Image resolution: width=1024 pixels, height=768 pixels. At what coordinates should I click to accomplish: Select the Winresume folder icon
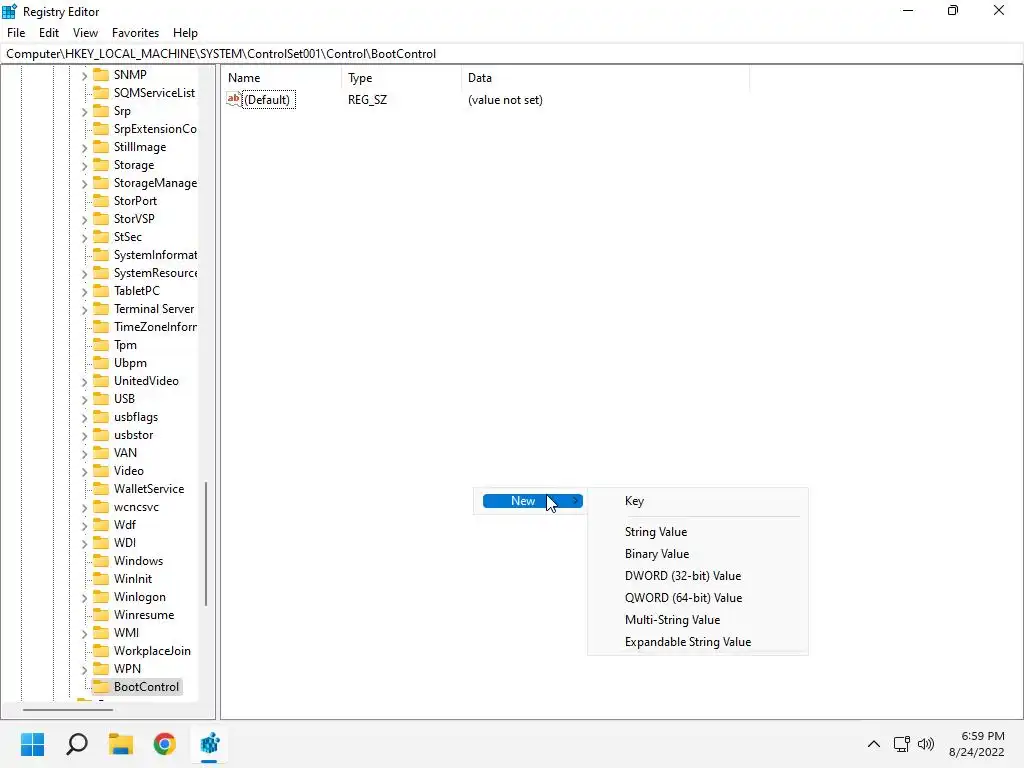tap(101, 615)
